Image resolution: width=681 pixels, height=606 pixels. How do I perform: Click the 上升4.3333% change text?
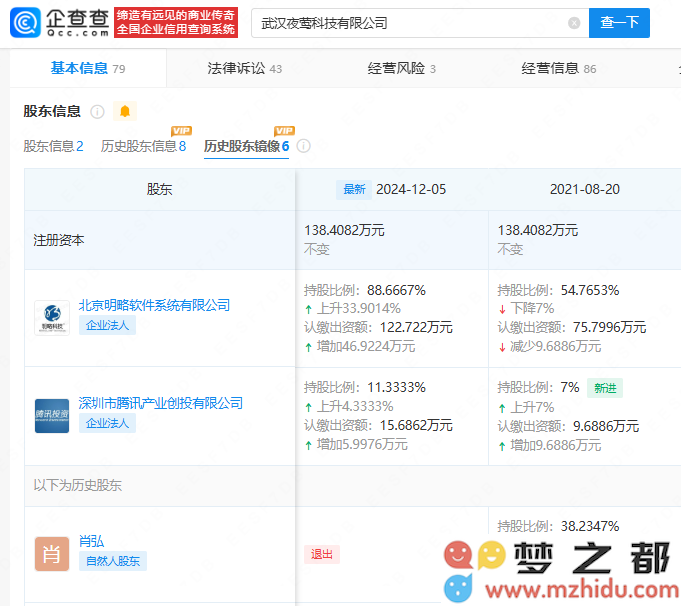pos(355,406)
